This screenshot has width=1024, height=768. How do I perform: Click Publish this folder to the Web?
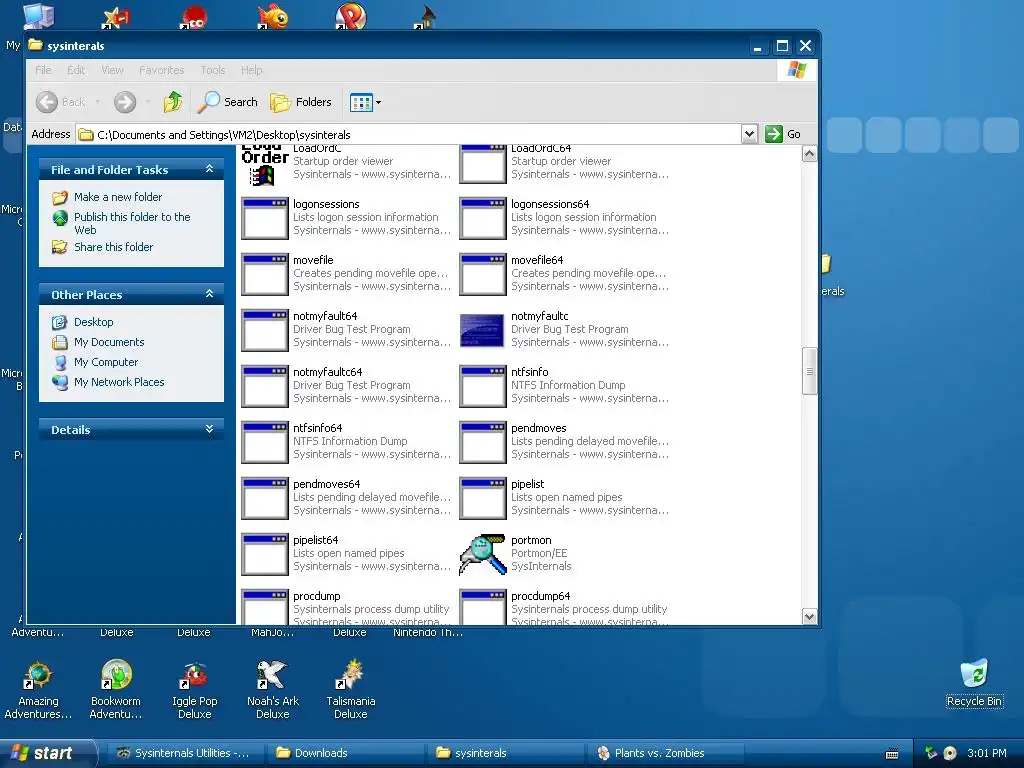pyautogui.click(x=132, y=223)
